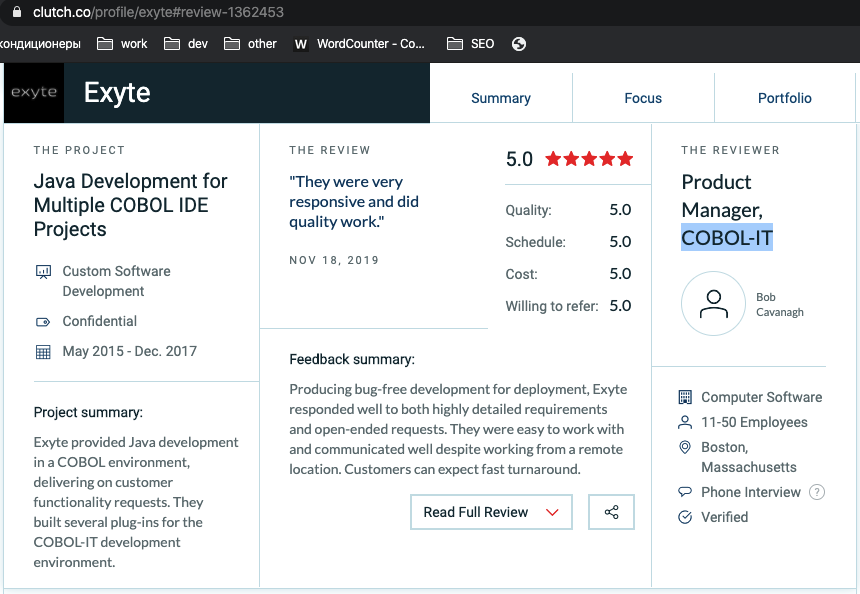Click the THE REVIEWER section label
Viewport: 860px width, 594px height.
(x=730, y=150)
